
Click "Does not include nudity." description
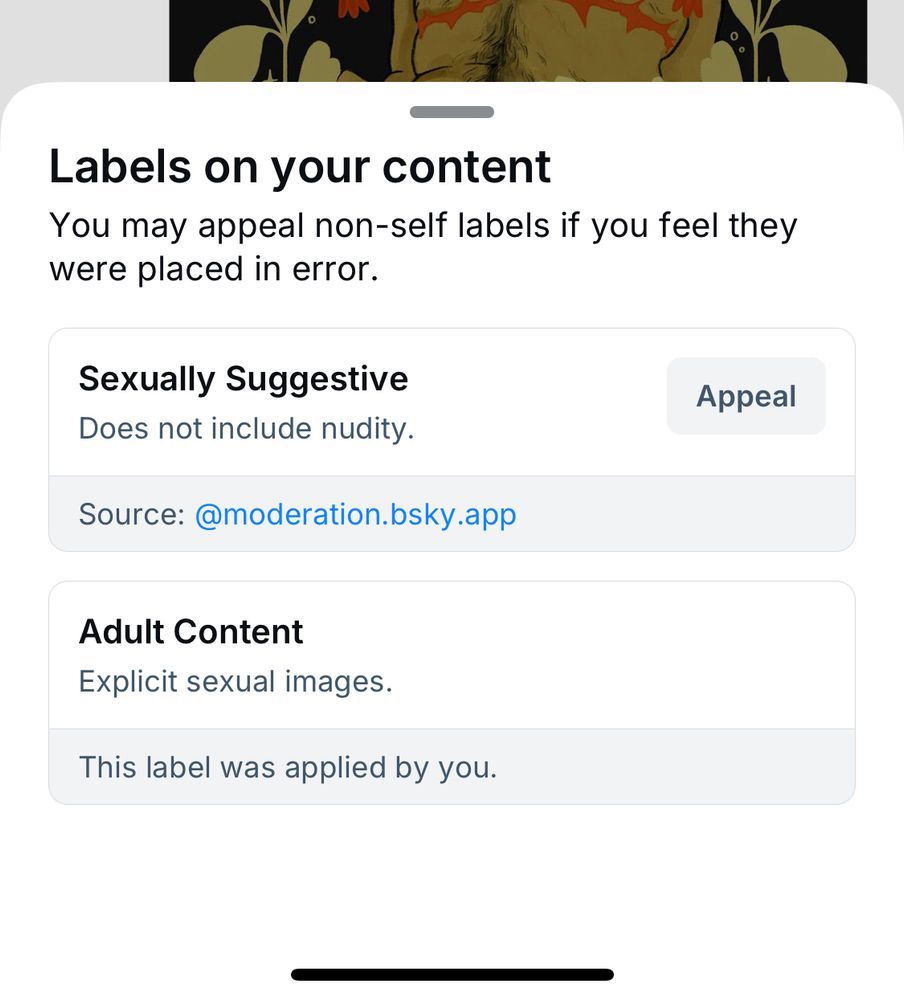click(x=246, y=429)
